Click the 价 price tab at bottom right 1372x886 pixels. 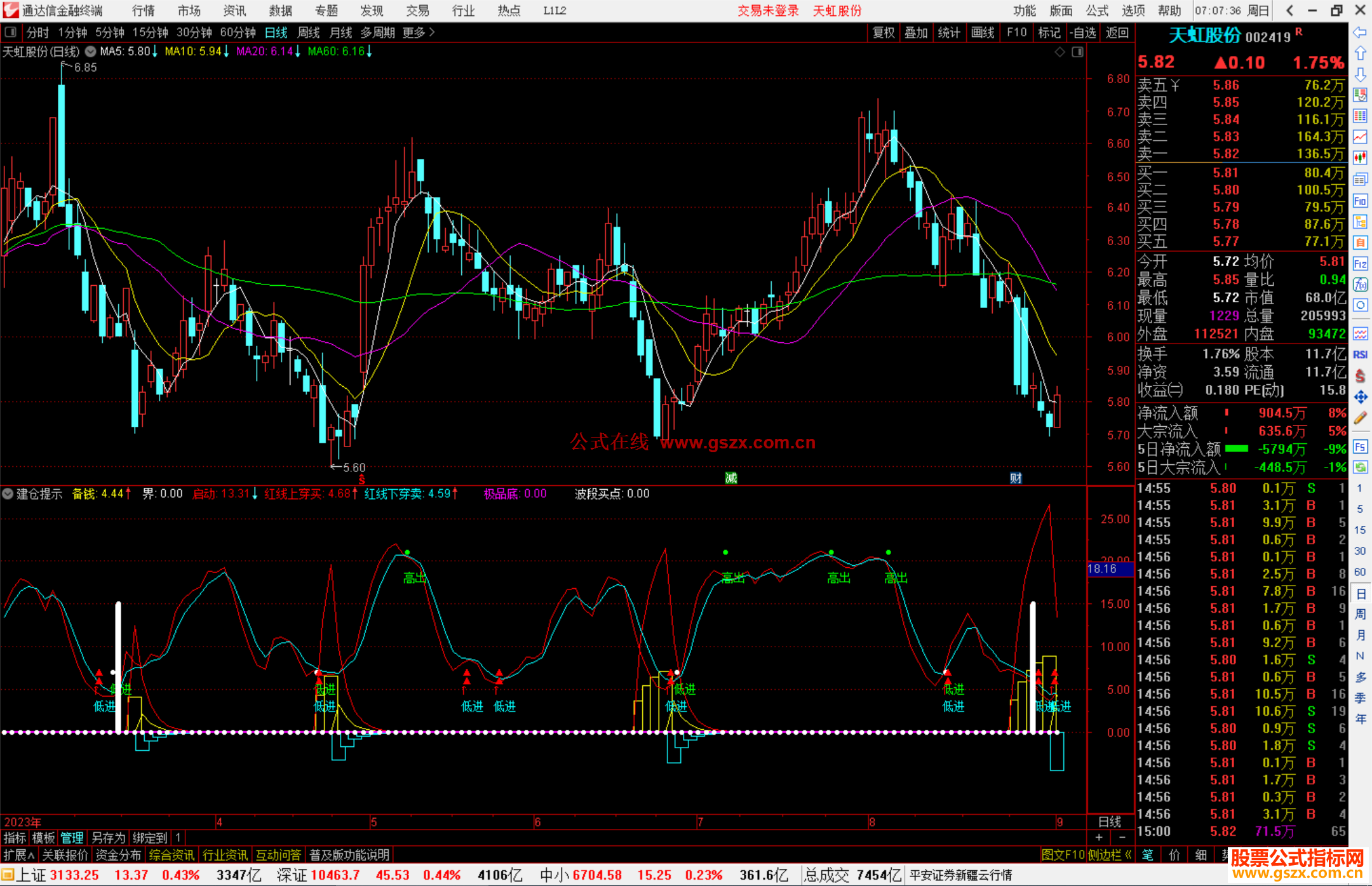(x=1174, y=855)
